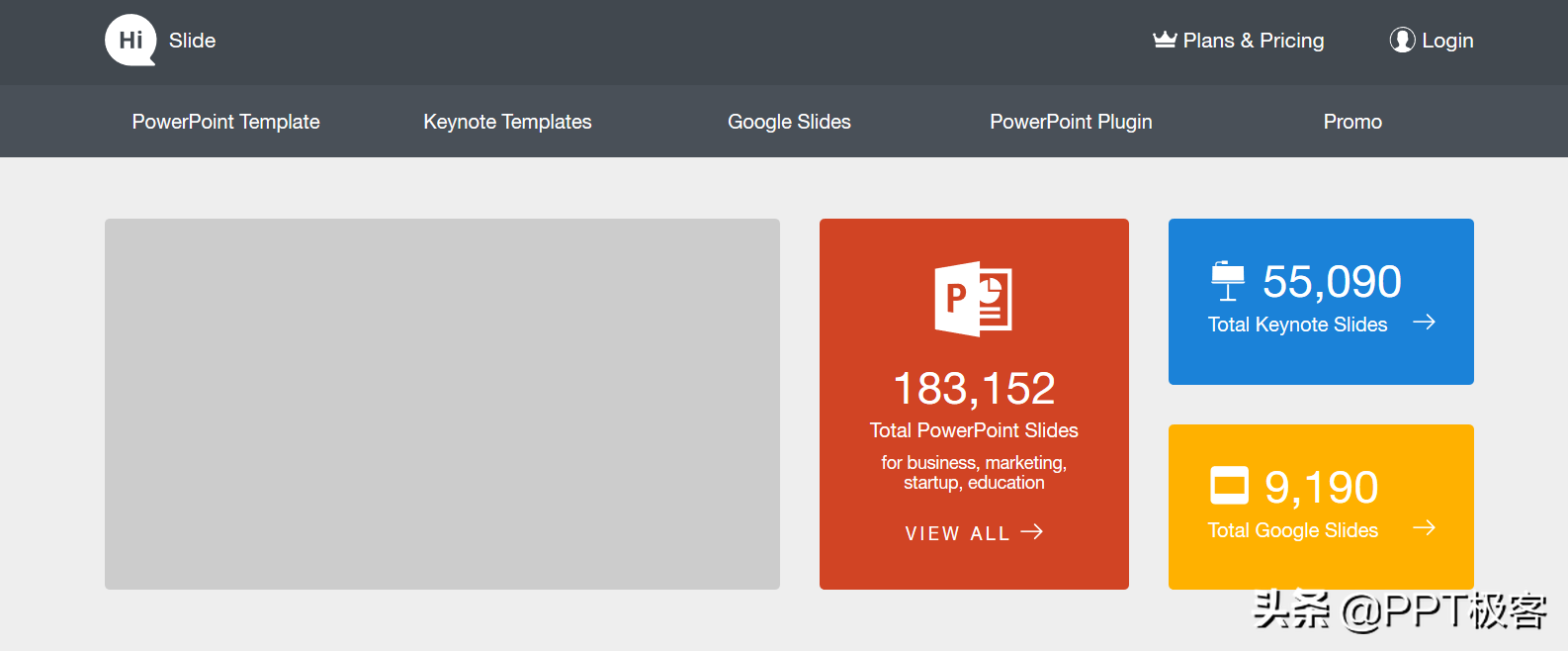This screenshot has height=651, width=1568.
Task: Click the arrow next to Total Google Slides
Action: coord(1424,528)
